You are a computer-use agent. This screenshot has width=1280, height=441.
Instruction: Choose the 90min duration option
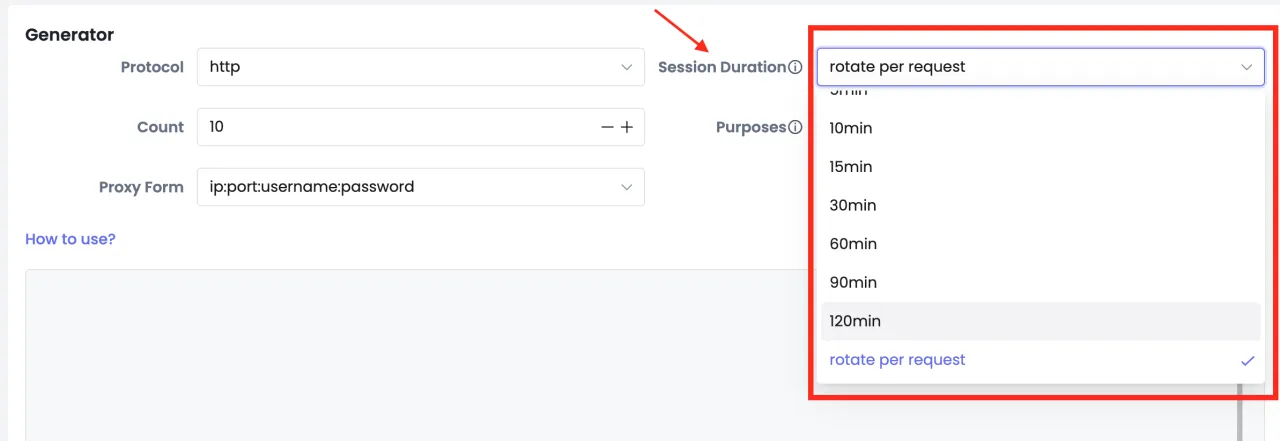853,282
